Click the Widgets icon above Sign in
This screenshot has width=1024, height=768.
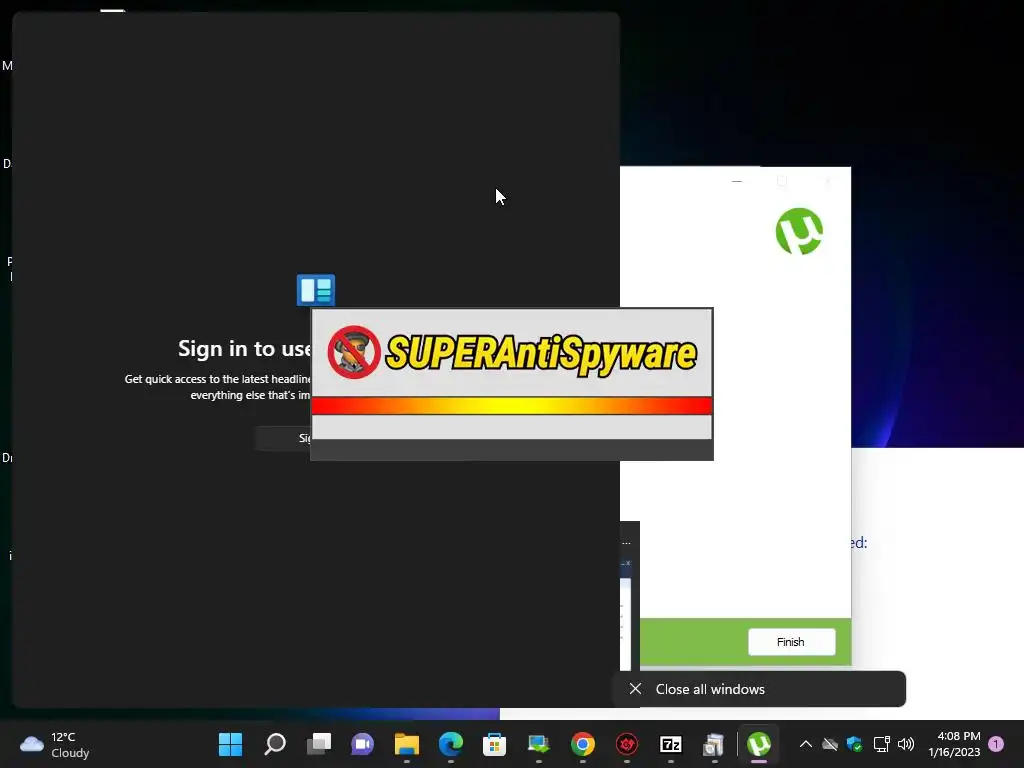point(316,290)
